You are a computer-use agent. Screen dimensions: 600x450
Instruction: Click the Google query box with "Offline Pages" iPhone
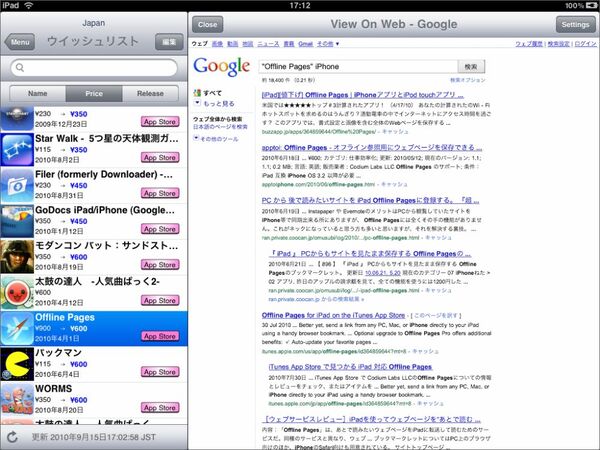[358, 67]
